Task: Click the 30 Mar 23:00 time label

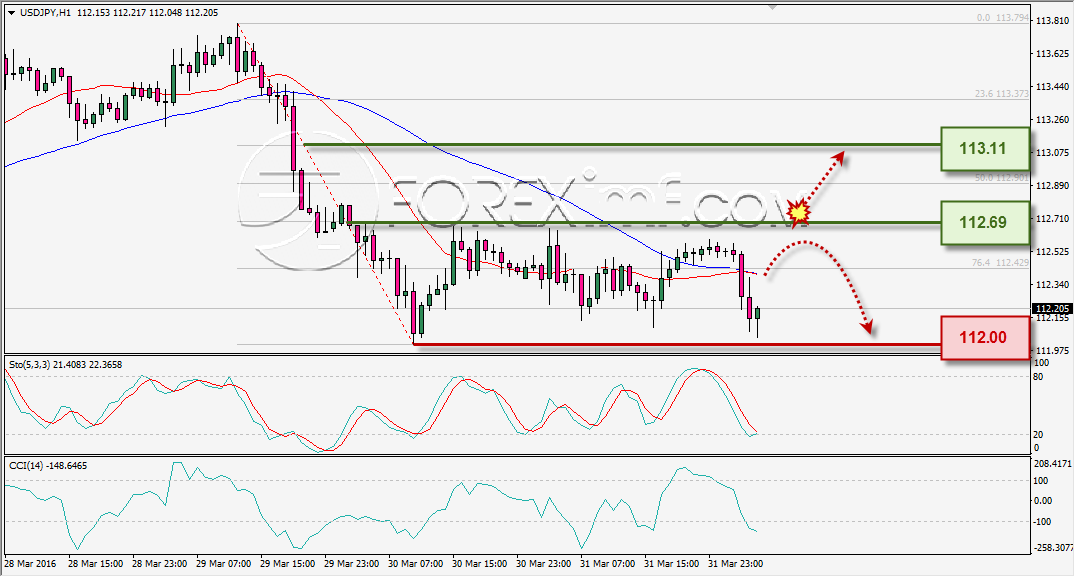Action: [543, 564]
